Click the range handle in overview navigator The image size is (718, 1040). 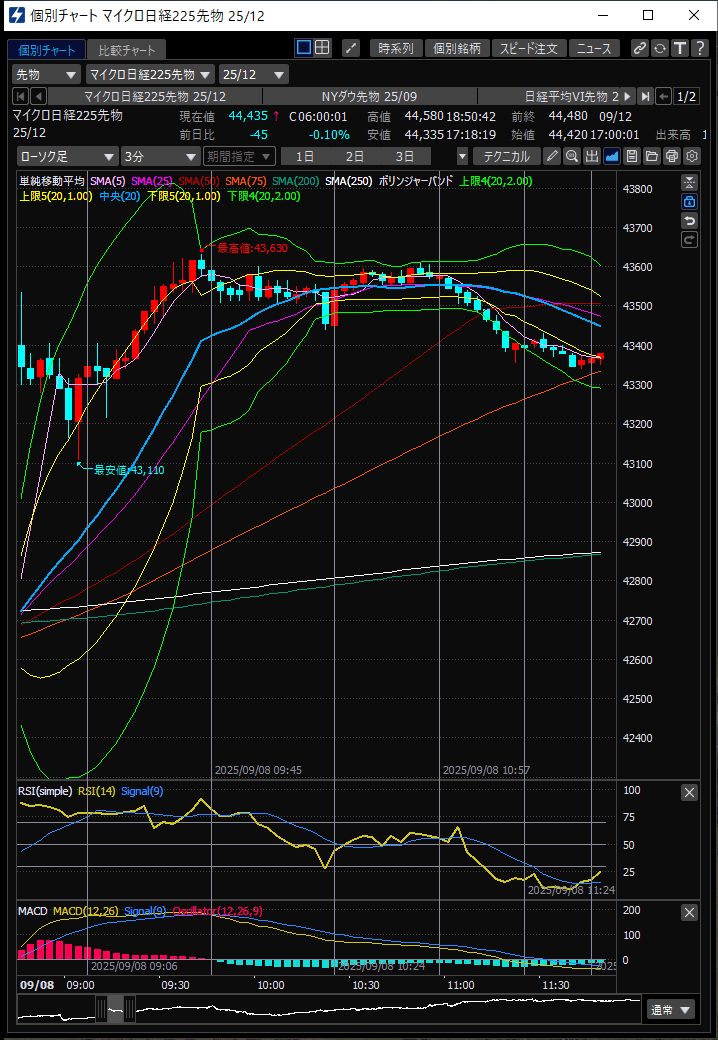tap(116, 1009)
